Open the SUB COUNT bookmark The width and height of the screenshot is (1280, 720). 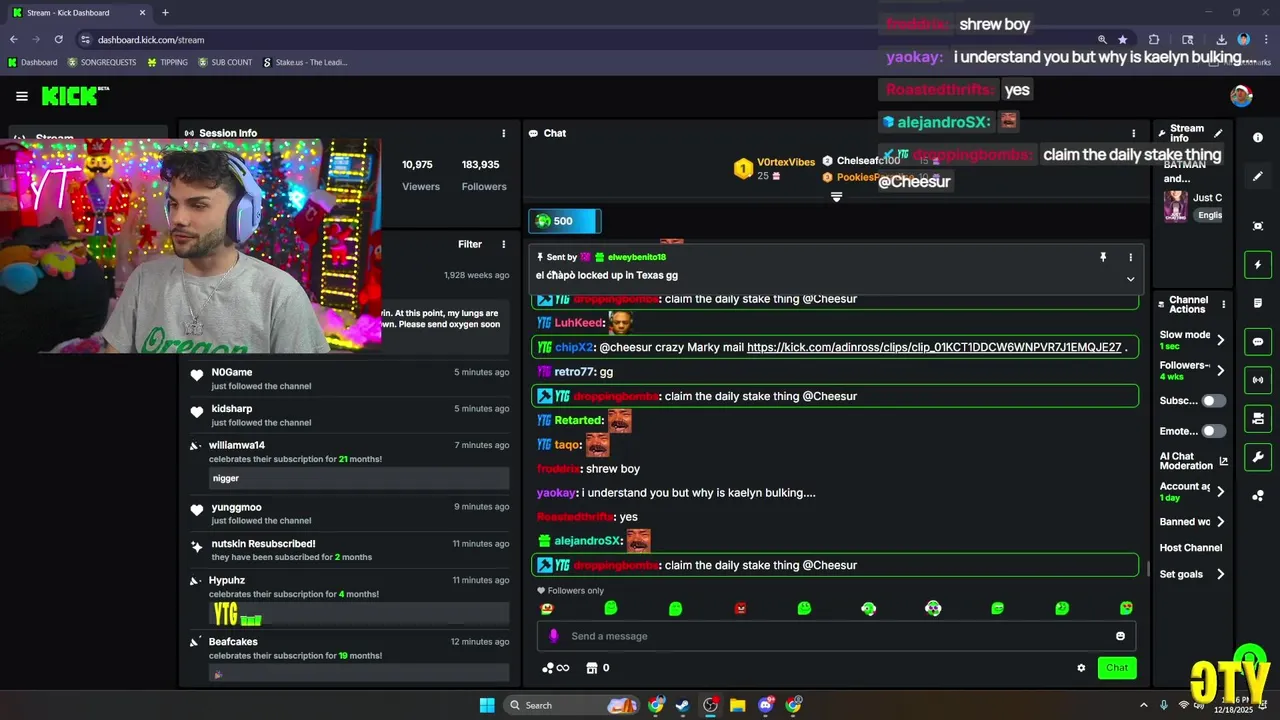point(225,62)
